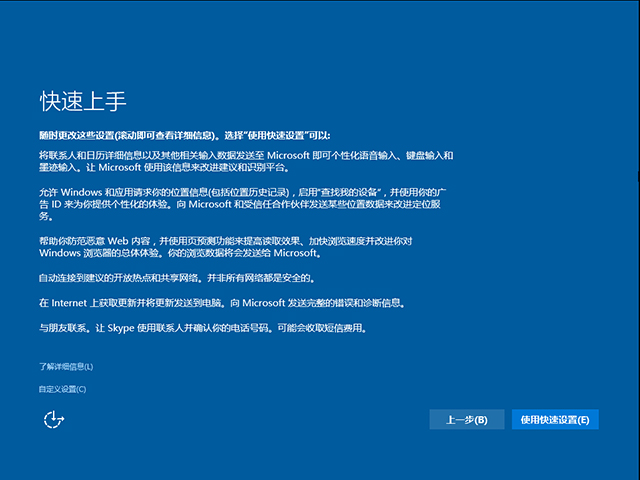Viewport: 640px width, 480px height.
Task: Click the 快速上手 heading
Action: pyautogui.click(x=81, y=102)
